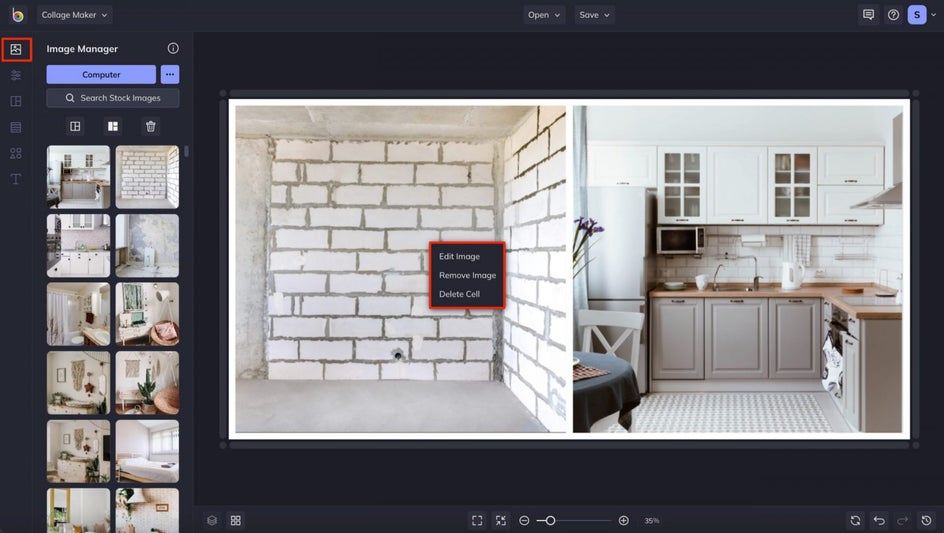
Task: Open the help question mark icon
Action: pyautogui.click(x=893, y=14)
